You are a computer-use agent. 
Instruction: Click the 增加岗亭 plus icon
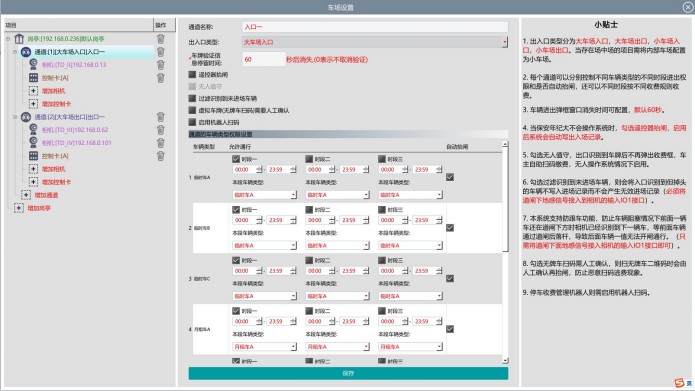click(x=19, y=208)
